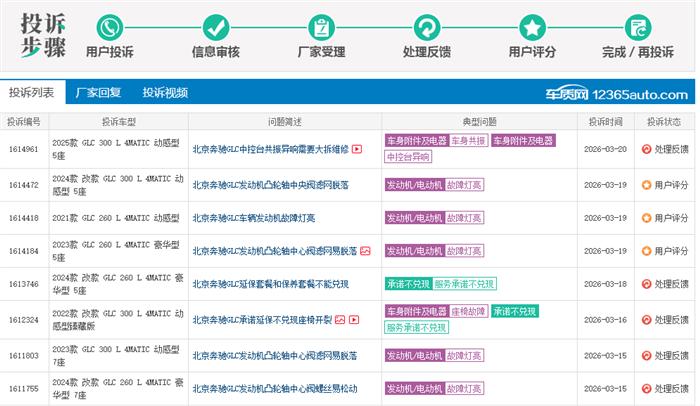Viewport: 700px width, 406px height.
Task: Switch to the 投诉视频 tab
Action: coord(164,93)
